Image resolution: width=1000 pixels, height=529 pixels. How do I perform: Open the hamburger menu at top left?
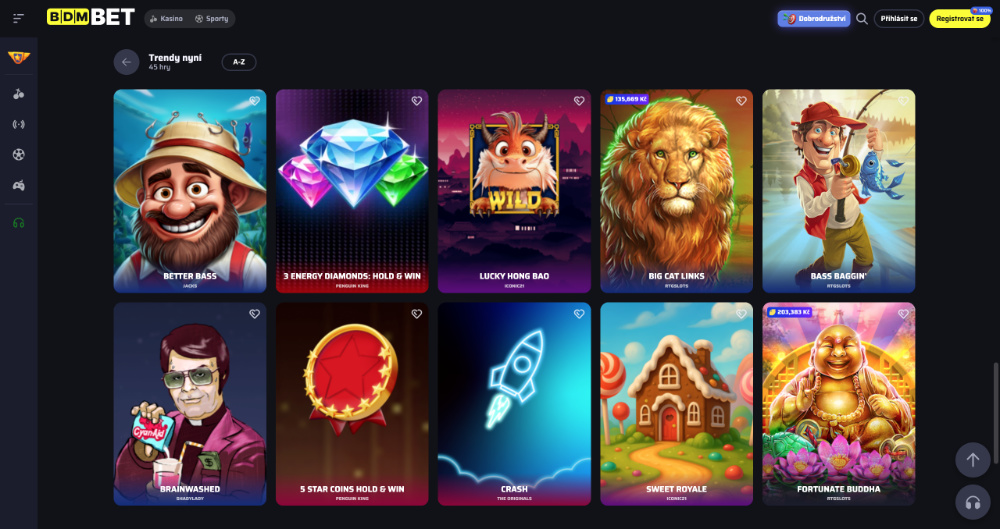pos(18,19)
